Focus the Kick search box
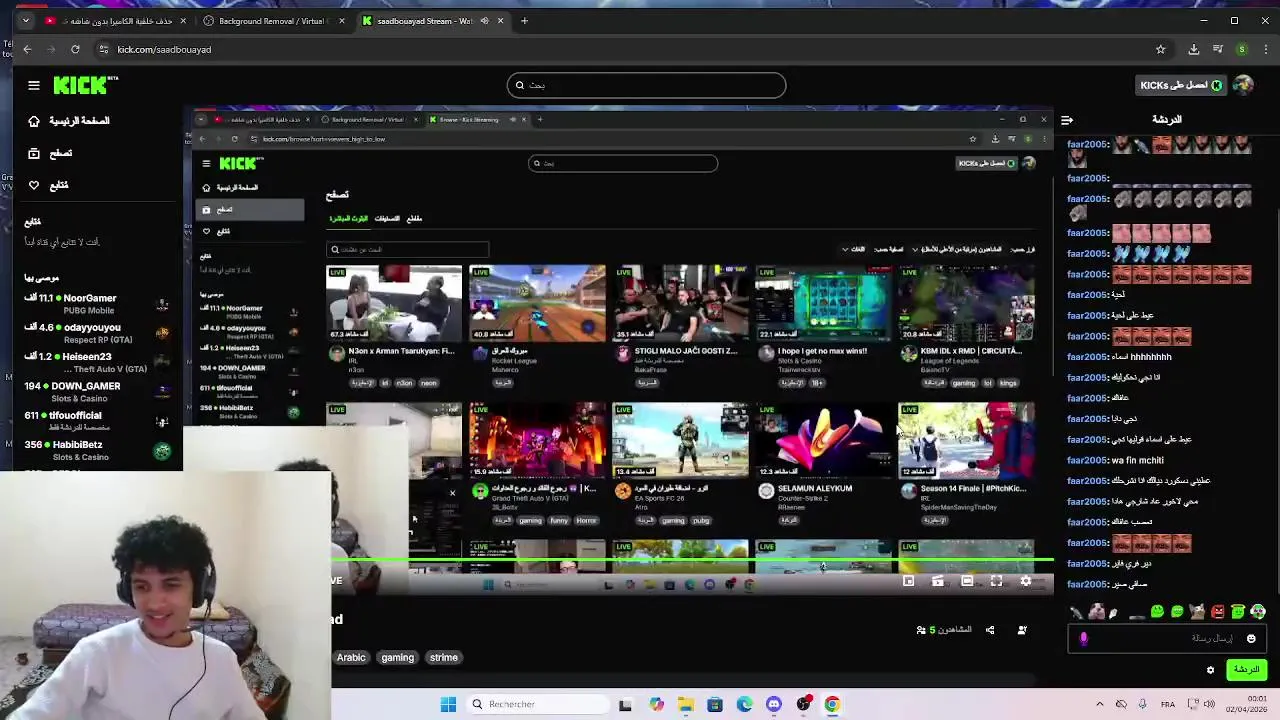The width and height of the screenshot is (1280, 720). (646, 85)
